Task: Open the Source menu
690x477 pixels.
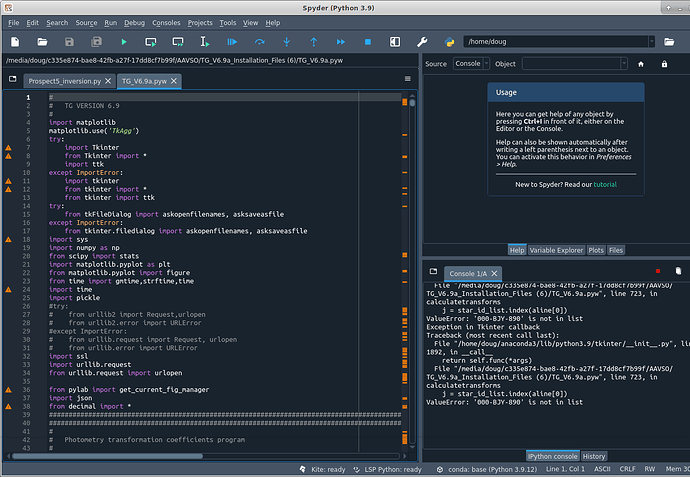Action: click(86, 23)
